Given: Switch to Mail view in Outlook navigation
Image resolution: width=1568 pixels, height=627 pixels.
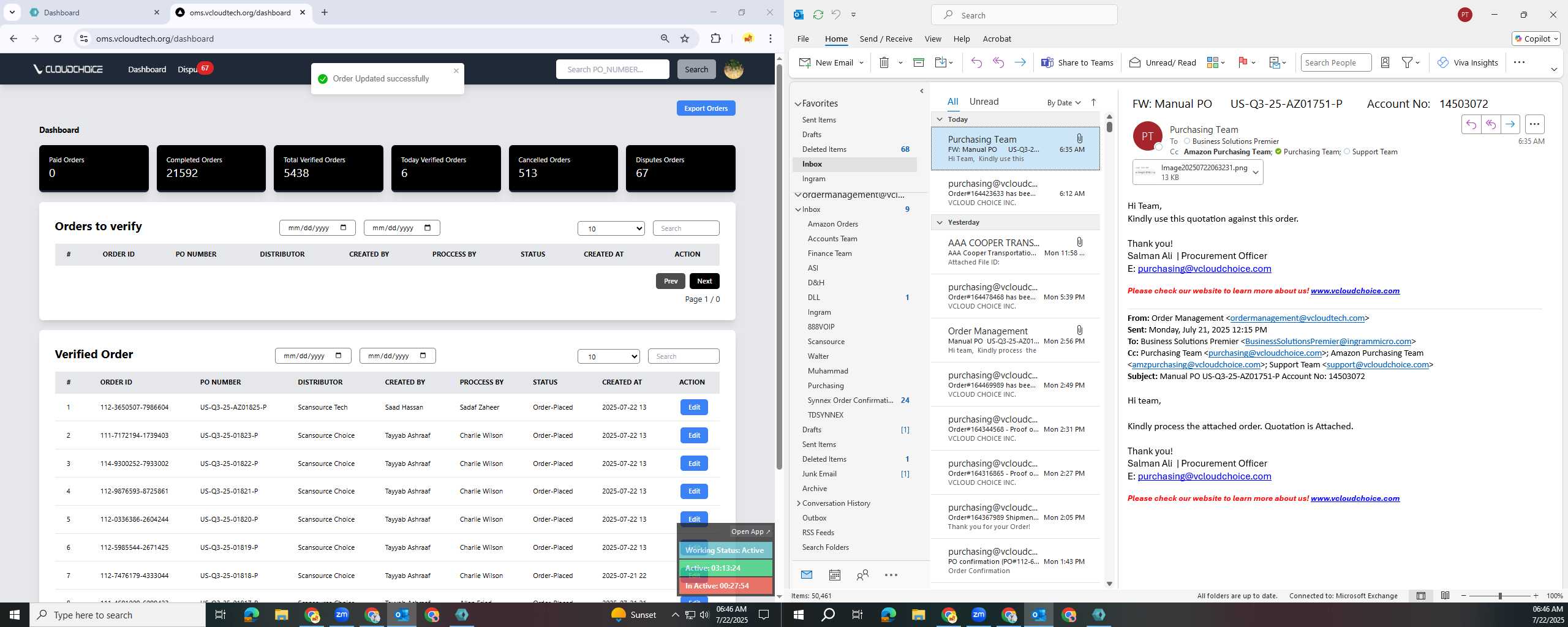Looking at the screenshot, I should [x=806, y=575].
